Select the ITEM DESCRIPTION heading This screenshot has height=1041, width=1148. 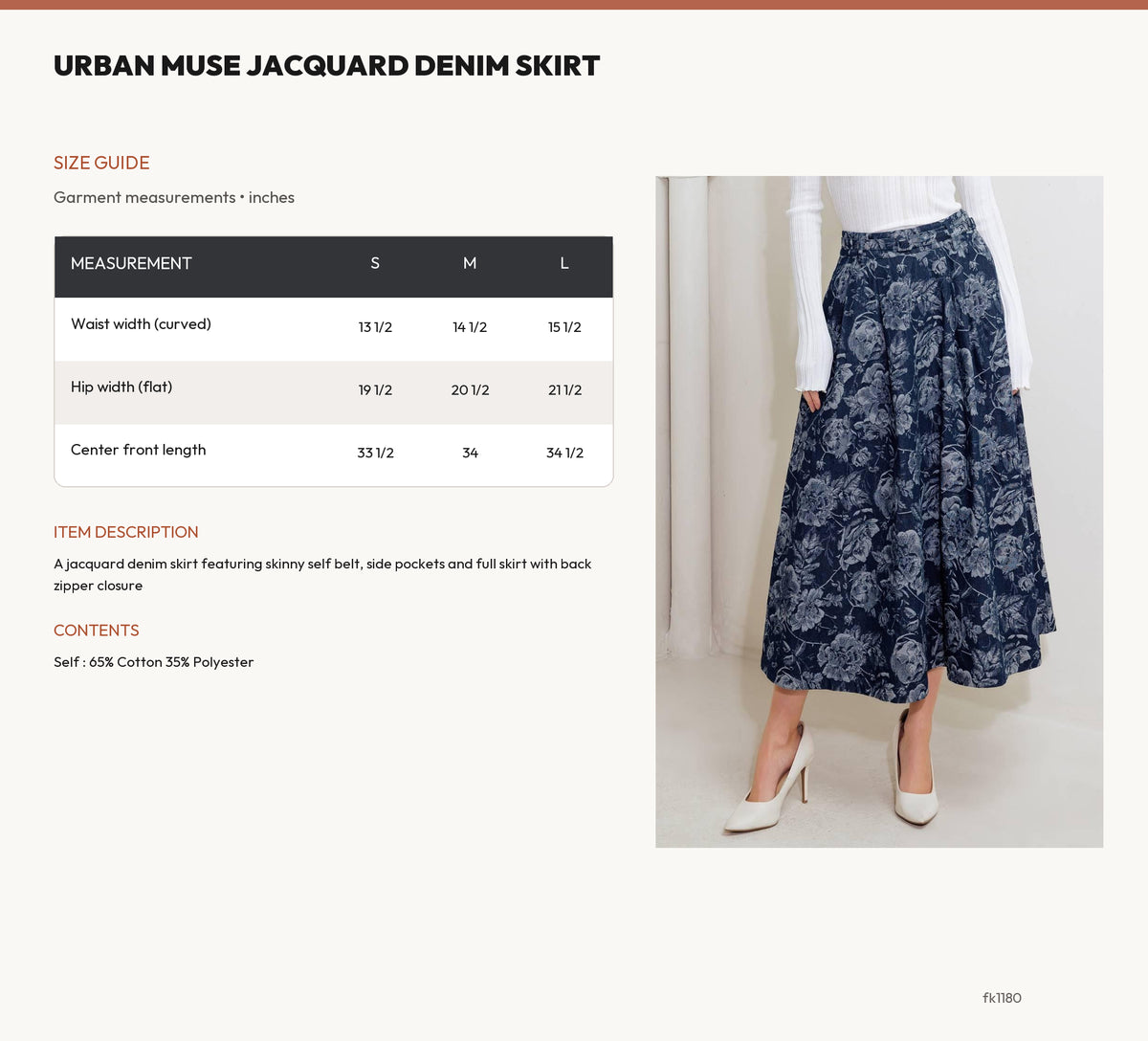(126, 532)
